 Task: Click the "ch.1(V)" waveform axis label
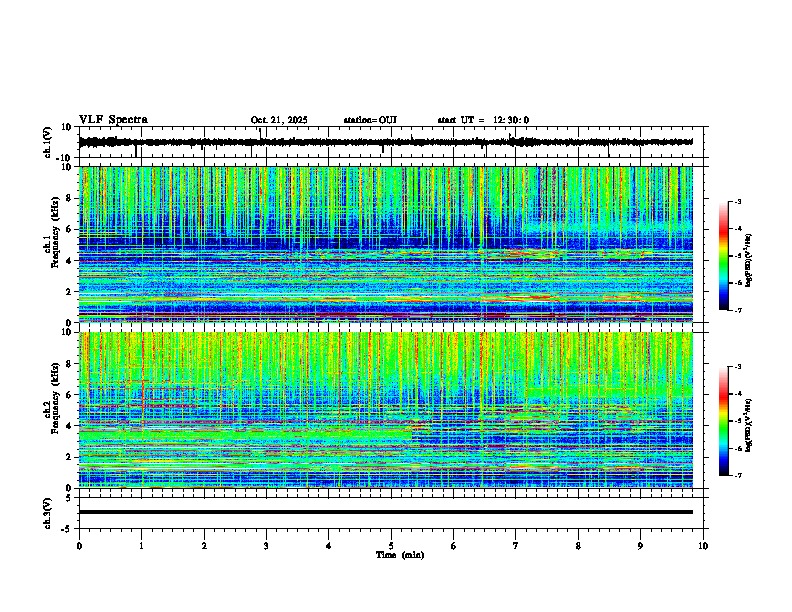click(48, 142)
